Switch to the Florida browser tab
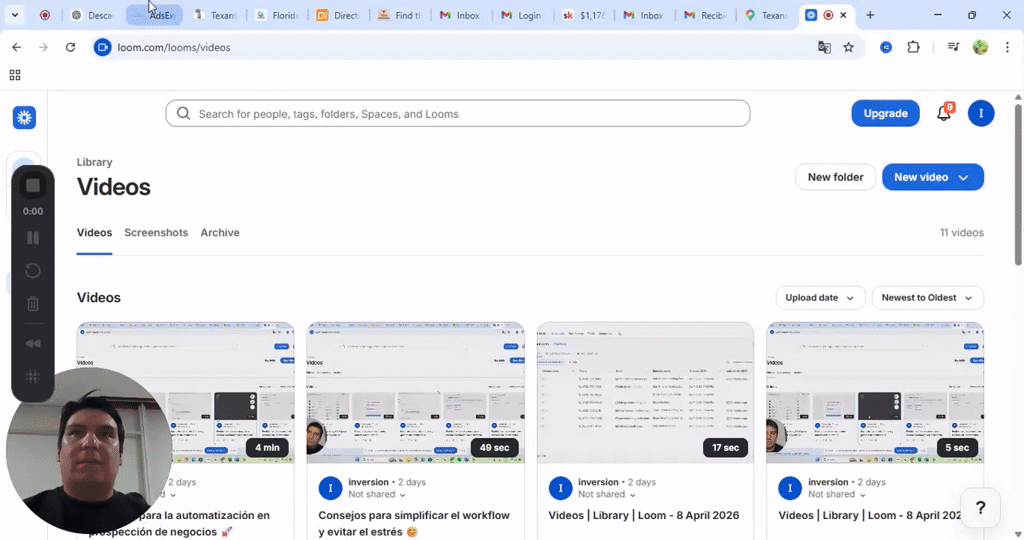Image resolution: width=1024 pixels, height=540 pixels. (277, 15)
